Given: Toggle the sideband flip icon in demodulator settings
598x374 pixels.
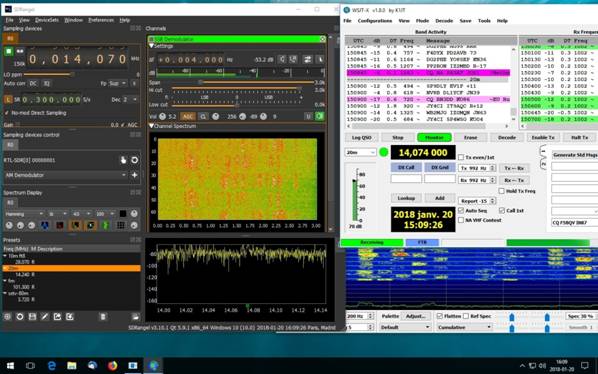Looking at the screenshot, I should [307, 59].
